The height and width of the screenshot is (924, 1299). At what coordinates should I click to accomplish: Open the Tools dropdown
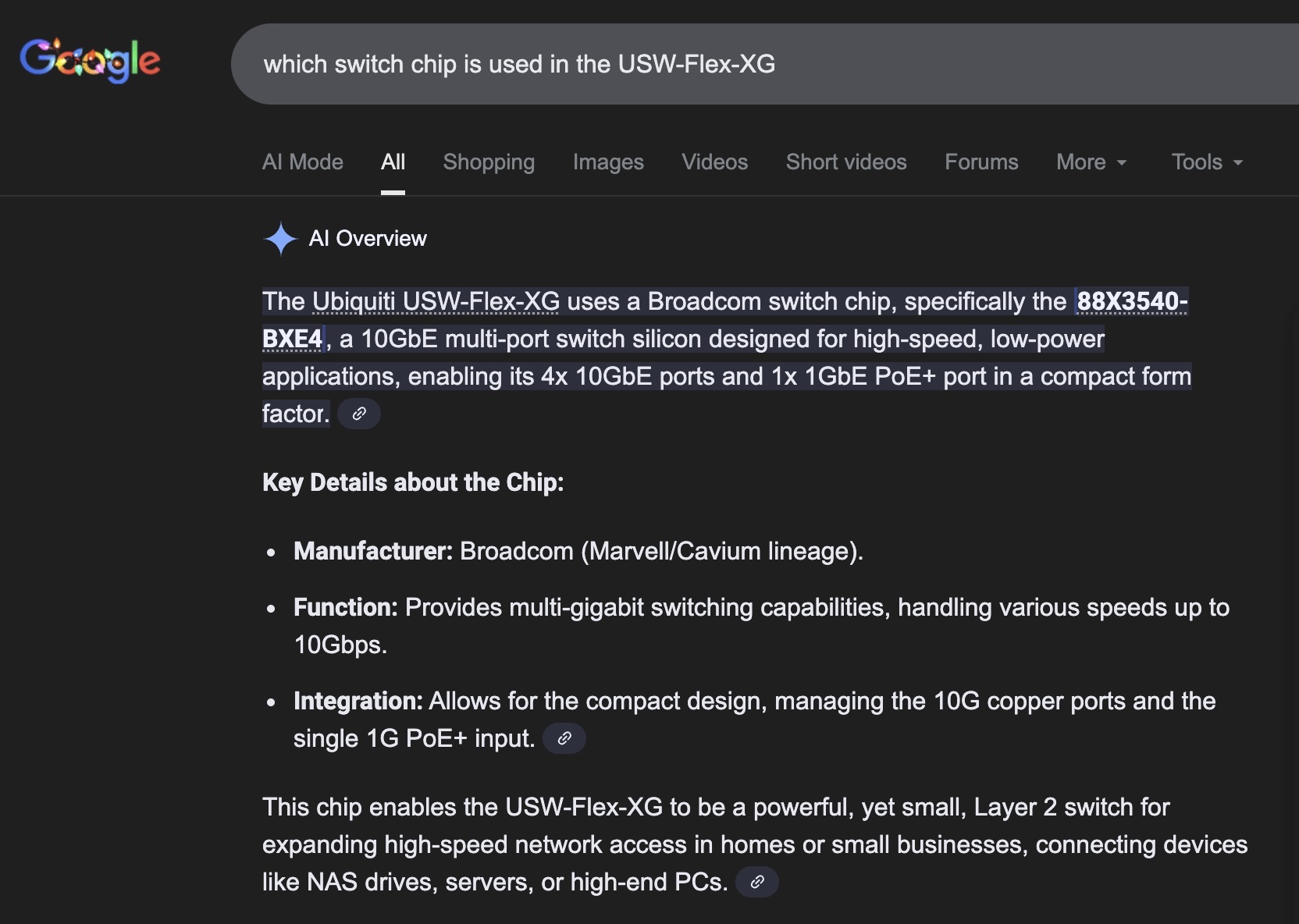[x=1206, y=162]
